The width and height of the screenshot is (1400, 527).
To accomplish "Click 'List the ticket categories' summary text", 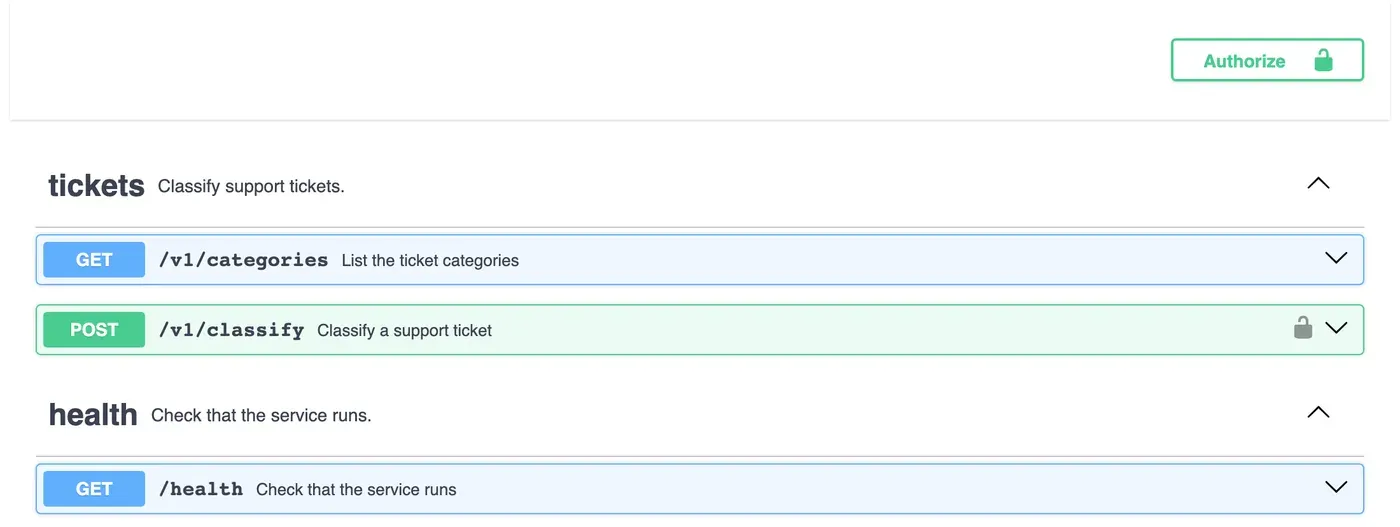I will [430, 260].
